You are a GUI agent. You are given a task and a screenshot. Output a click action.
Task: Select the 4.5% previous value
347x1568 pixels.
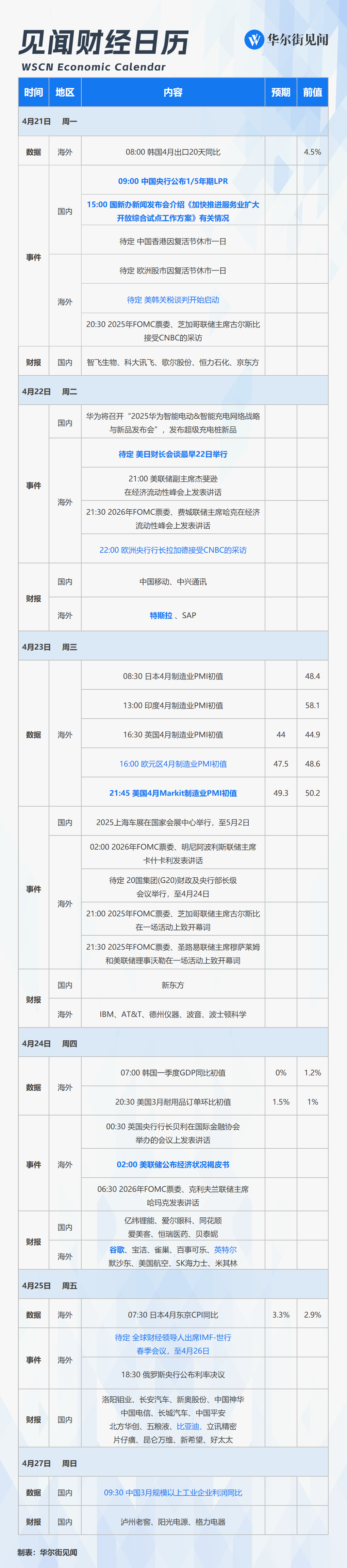click(313, 152)
